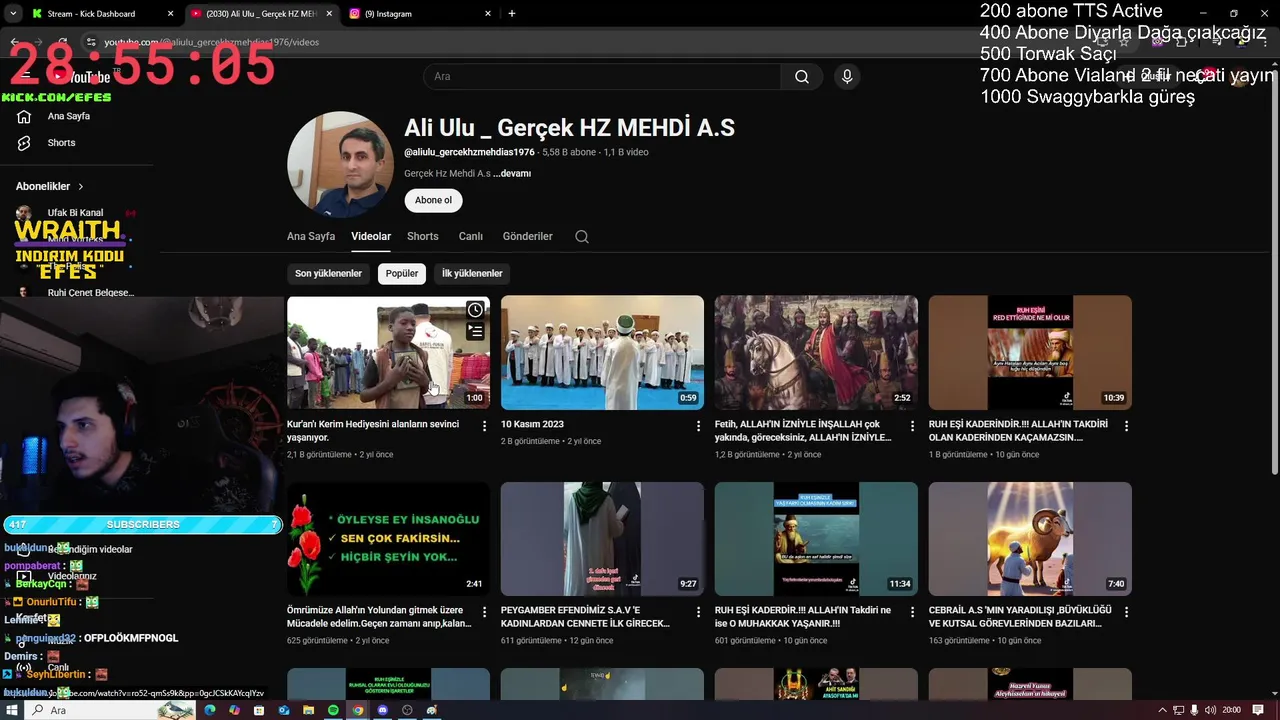Close the Kick Dashboard tab

click(x=170, y=14)
